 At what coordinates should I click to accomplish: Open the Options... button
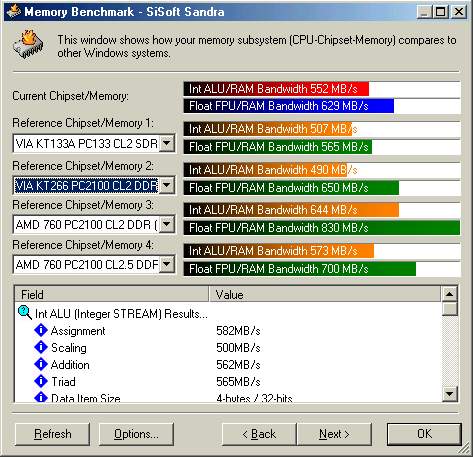tap(136, 434)
